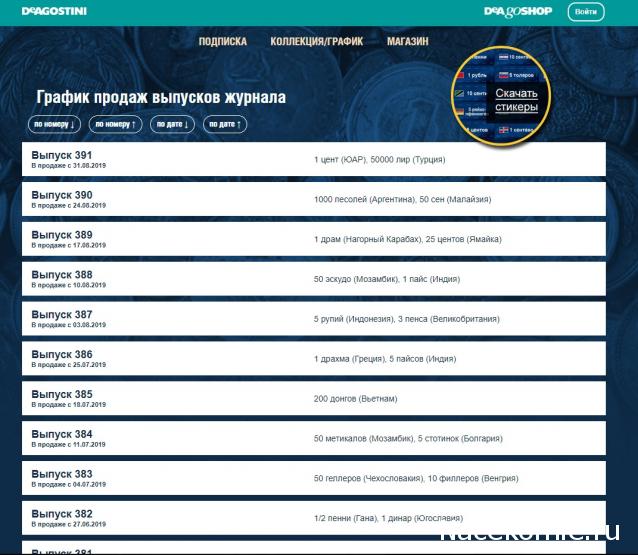Click text '200 донгов (Вьетнам)'
The image size is (638, 555).
coord(356,399)
